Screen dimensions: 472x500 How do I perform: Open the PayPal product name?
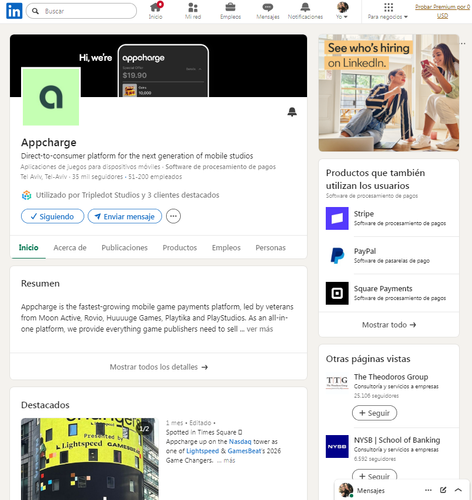point(365,251)
